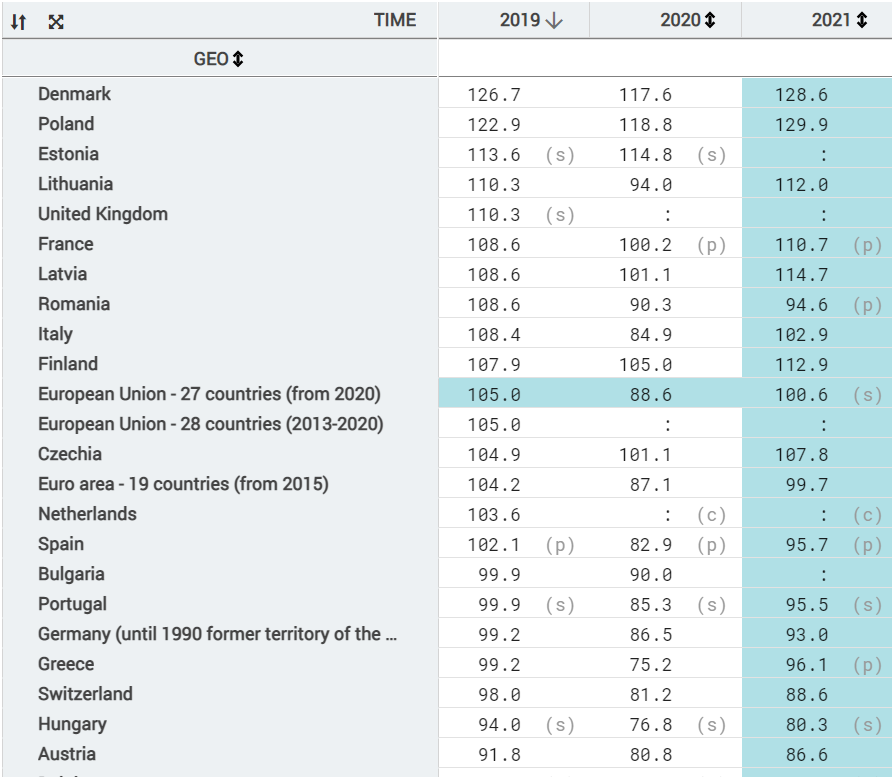Click Hungary's 2020 value 76.8

point(650,725)
